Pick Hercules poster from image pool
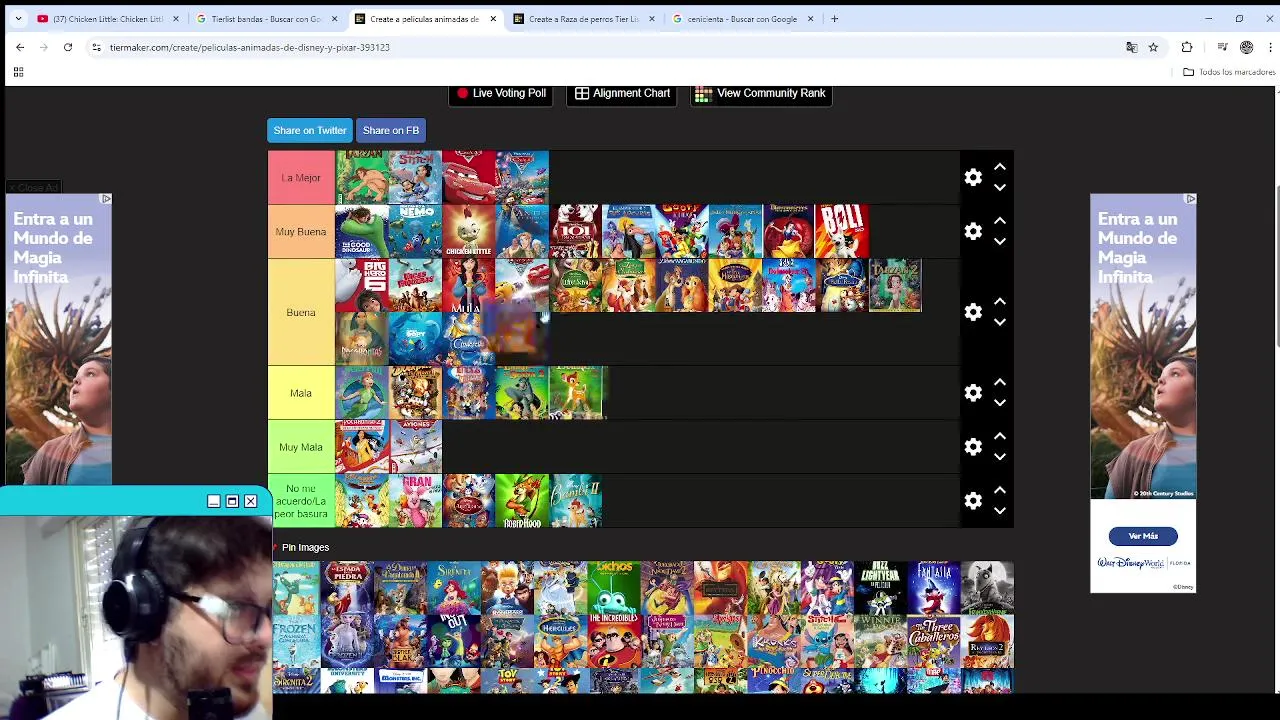The width and height of the screenshot is (1280, 720). (x=560, y=642)
